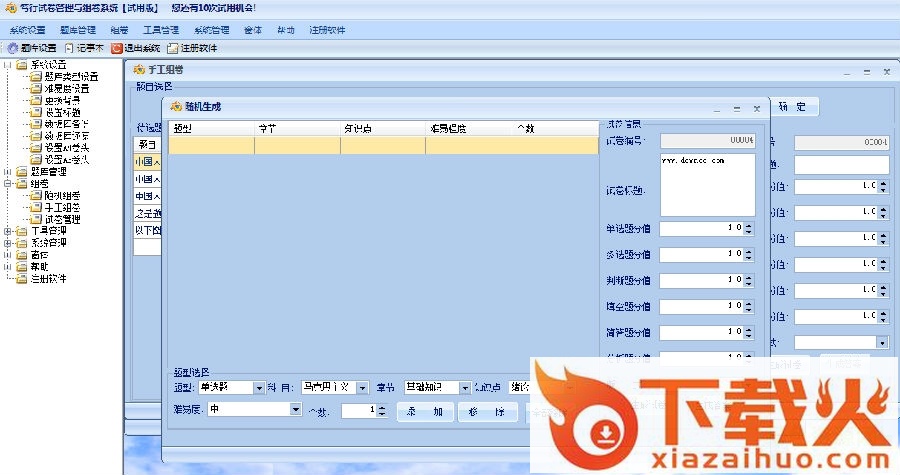Click the 退出系统 exit toolbar icon
This screenshot has height=475, width=900.
(x=136, y=48)
